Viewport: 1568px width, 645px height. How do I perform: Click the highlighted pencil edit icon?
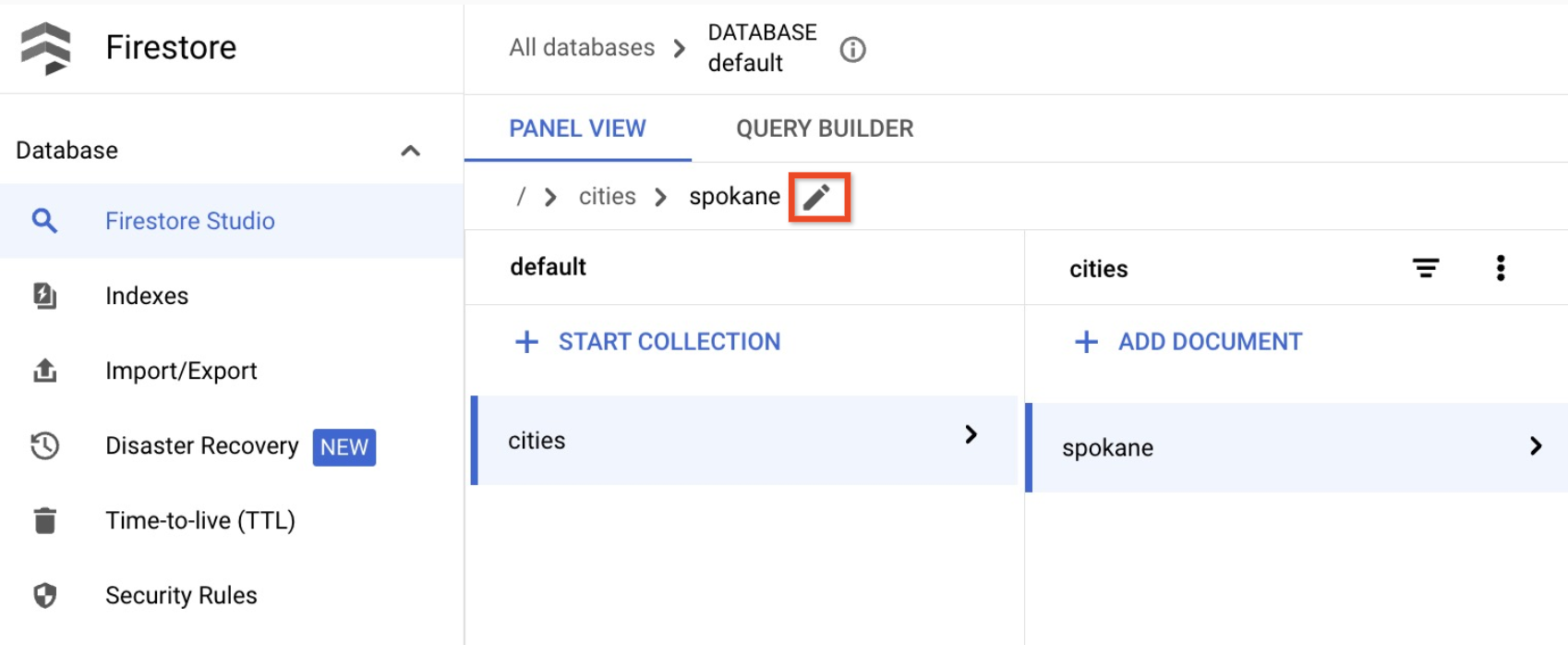coord(819,196)
